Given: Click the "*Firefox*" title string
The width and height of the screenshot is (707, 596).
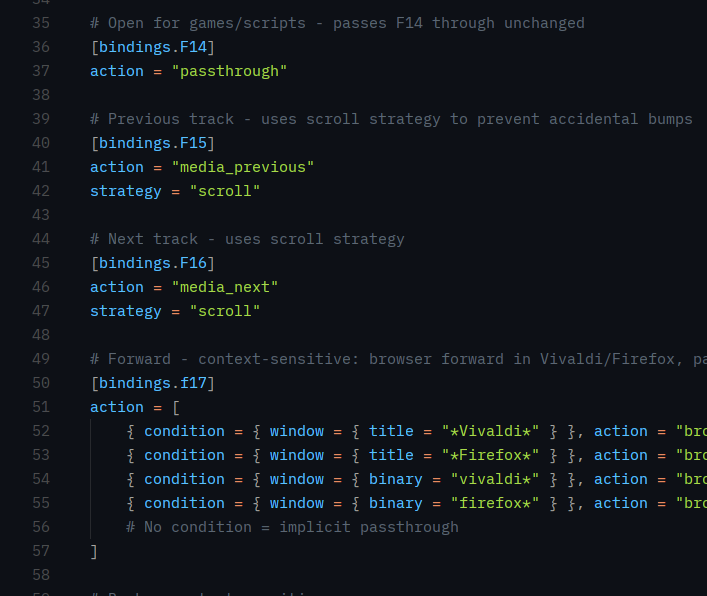Looking at the screenshot, I should pyautogui.click(x=490, y=455).
